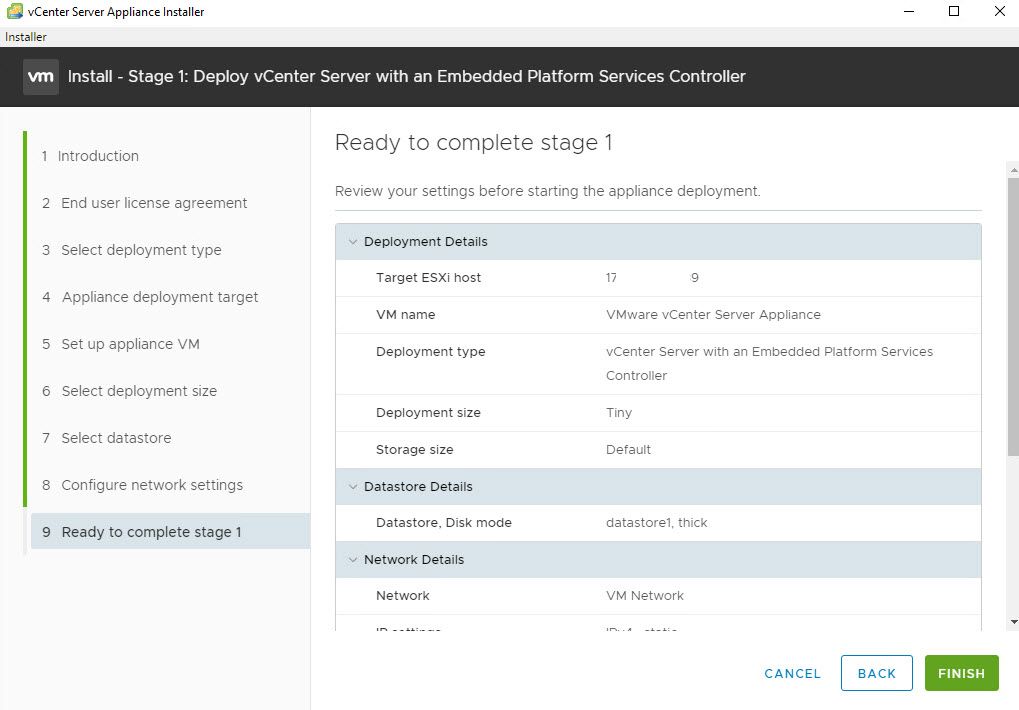Cancel the appliance deployment
This screenshot has width=1019, height=710.
(x=792, y=673)
